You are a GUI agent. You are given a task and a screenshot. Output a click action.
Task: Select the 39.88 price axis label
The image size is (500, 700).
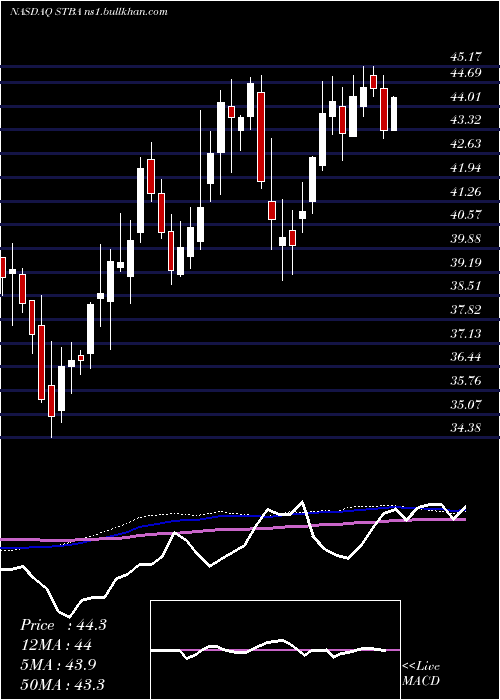pos(465,238)
